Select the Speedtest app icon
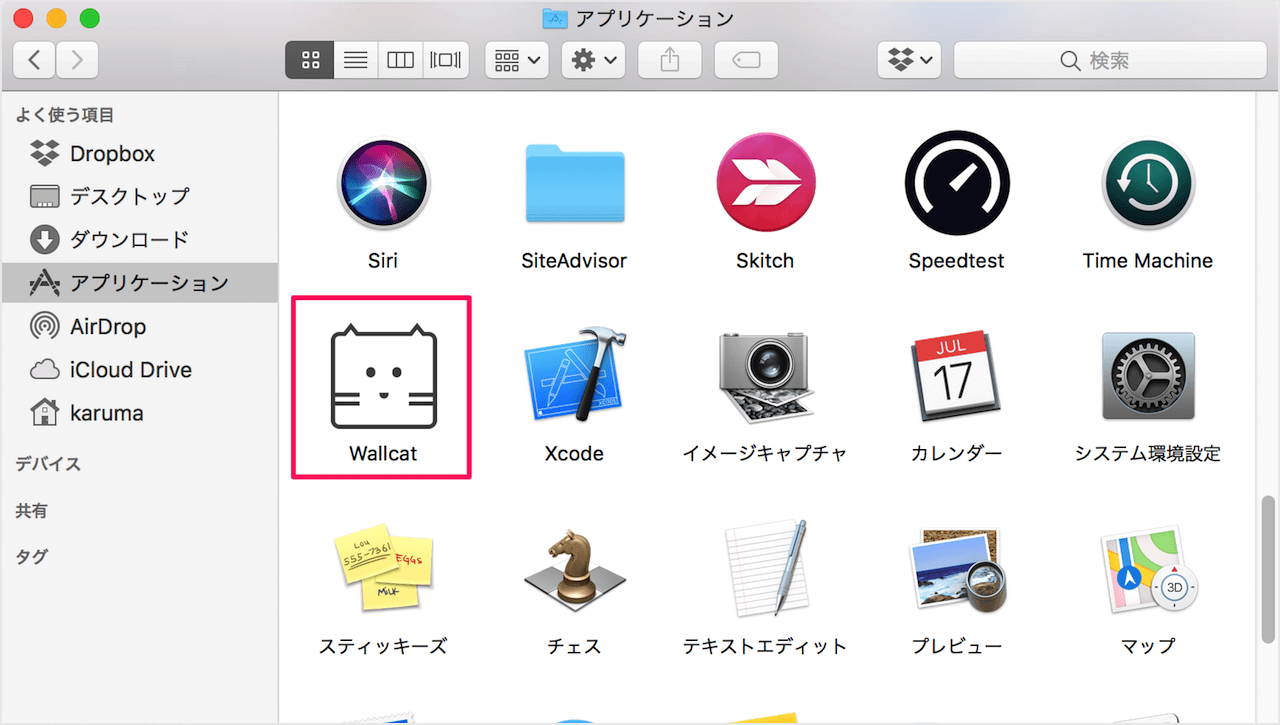 click(x=956, y=184)
